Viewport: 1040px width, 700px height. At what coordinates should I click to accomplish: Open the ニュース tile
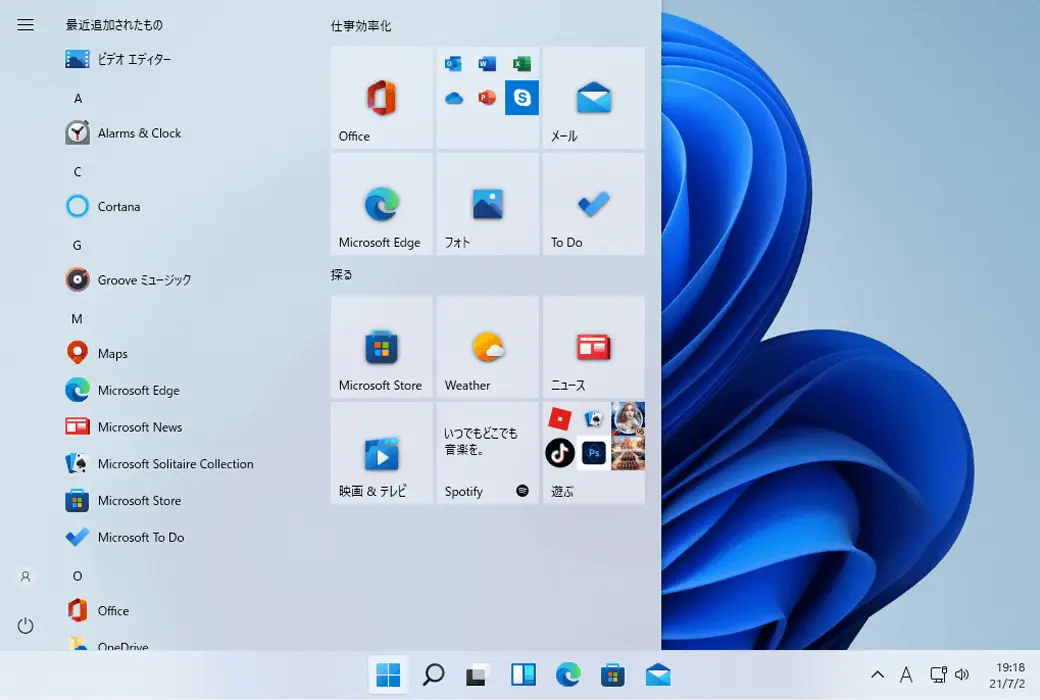coord(594,346)
